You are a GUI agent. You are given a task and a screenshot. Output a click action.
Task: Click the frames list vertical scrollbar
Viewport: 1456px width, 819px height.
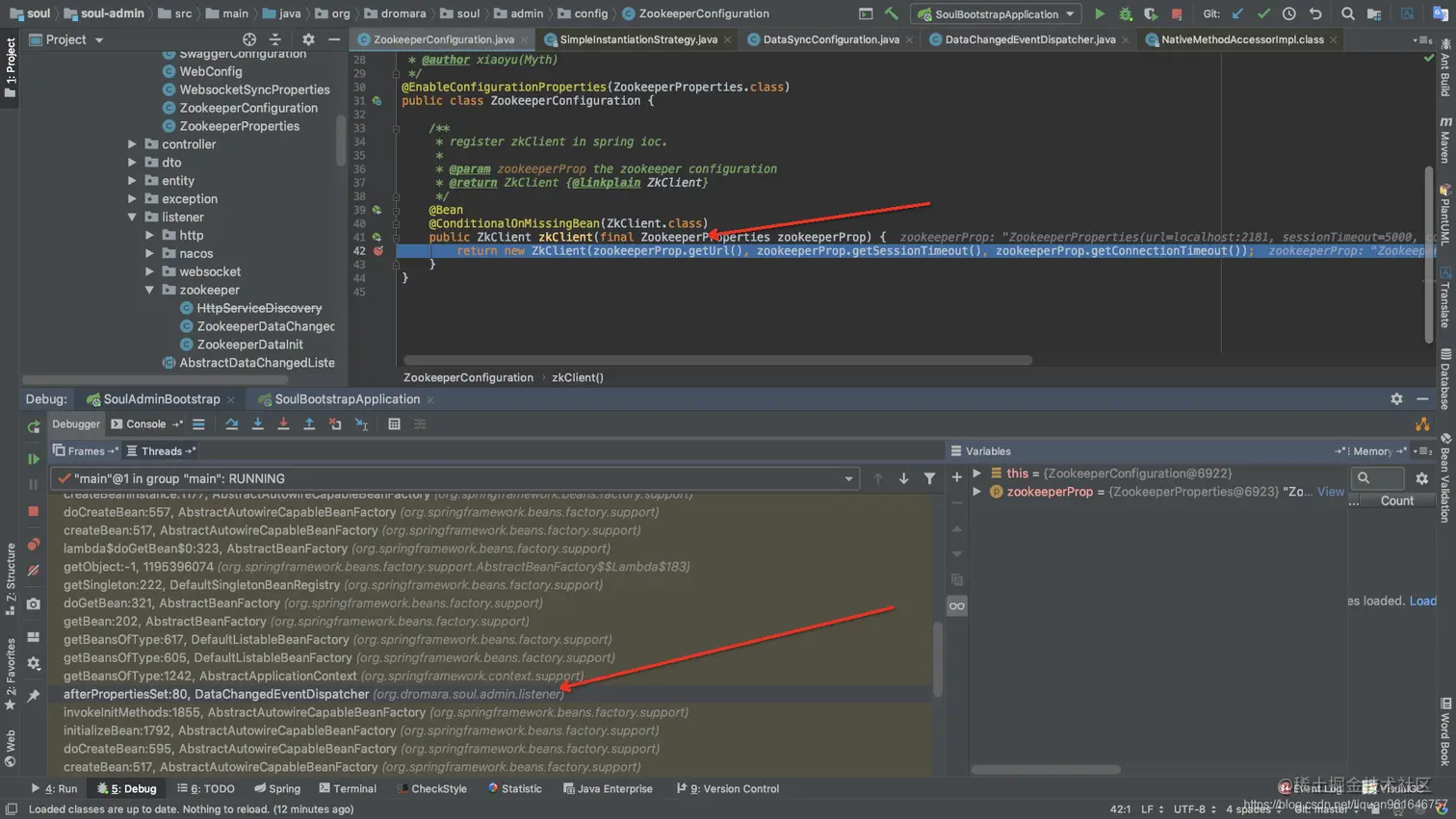(938, 659)
